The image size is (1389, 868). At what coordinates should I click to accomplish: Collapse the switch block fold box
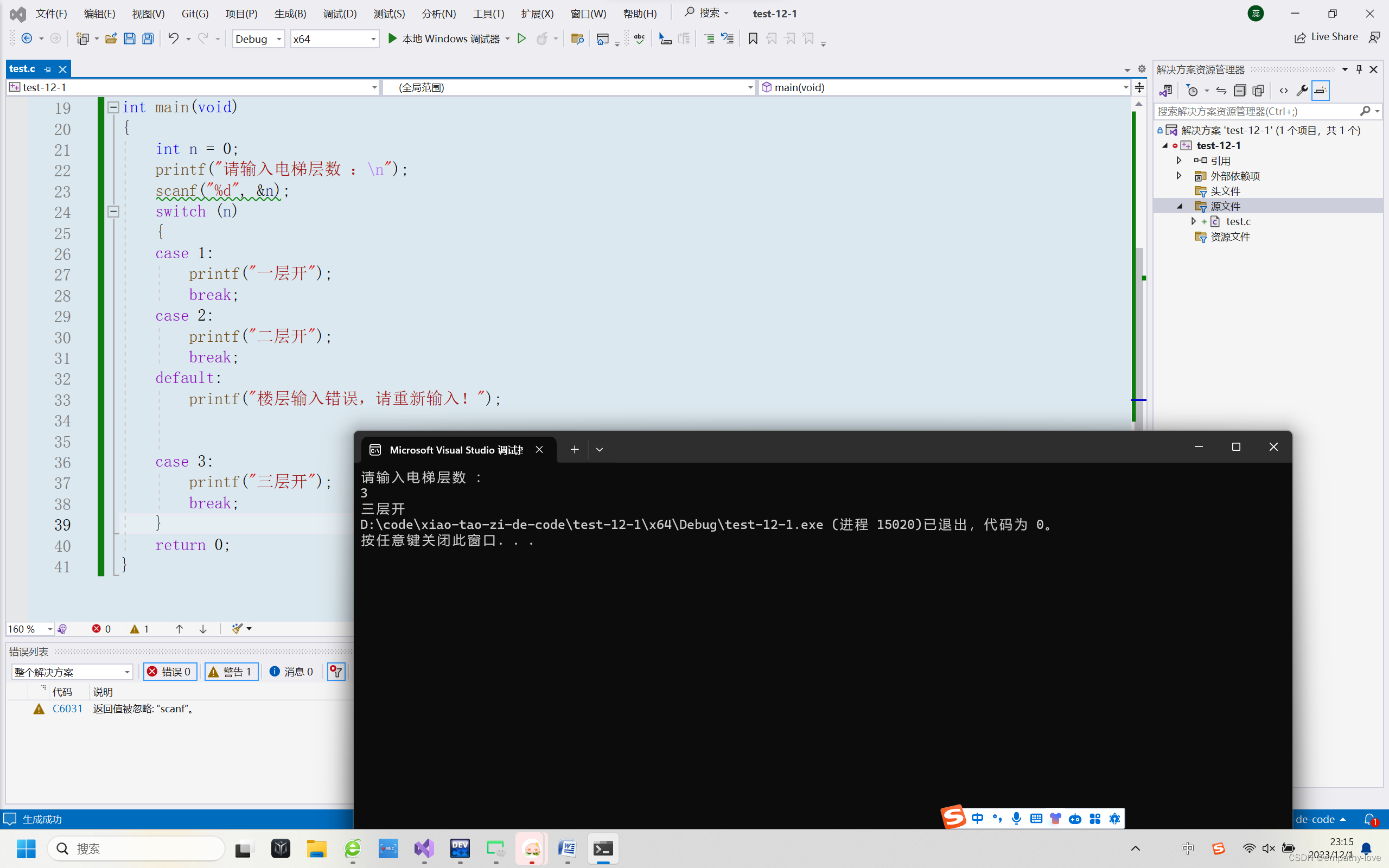pos(113,211)
